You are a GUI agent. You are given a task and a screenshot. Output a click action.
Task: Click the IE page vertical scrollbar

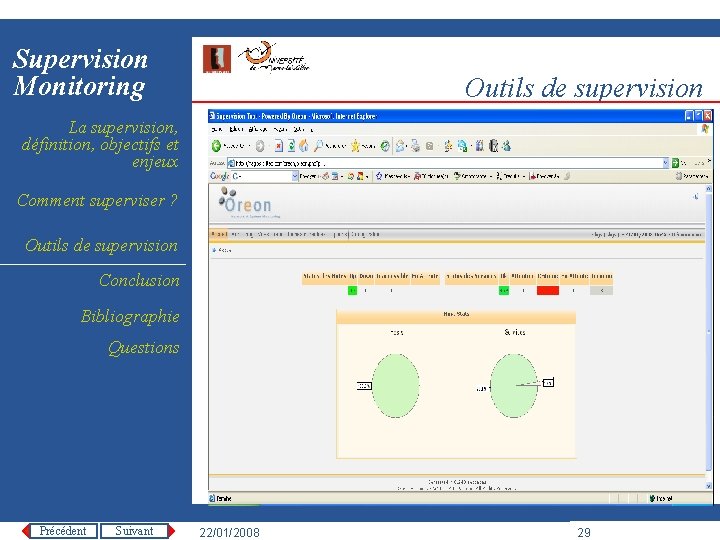point(708,337)
